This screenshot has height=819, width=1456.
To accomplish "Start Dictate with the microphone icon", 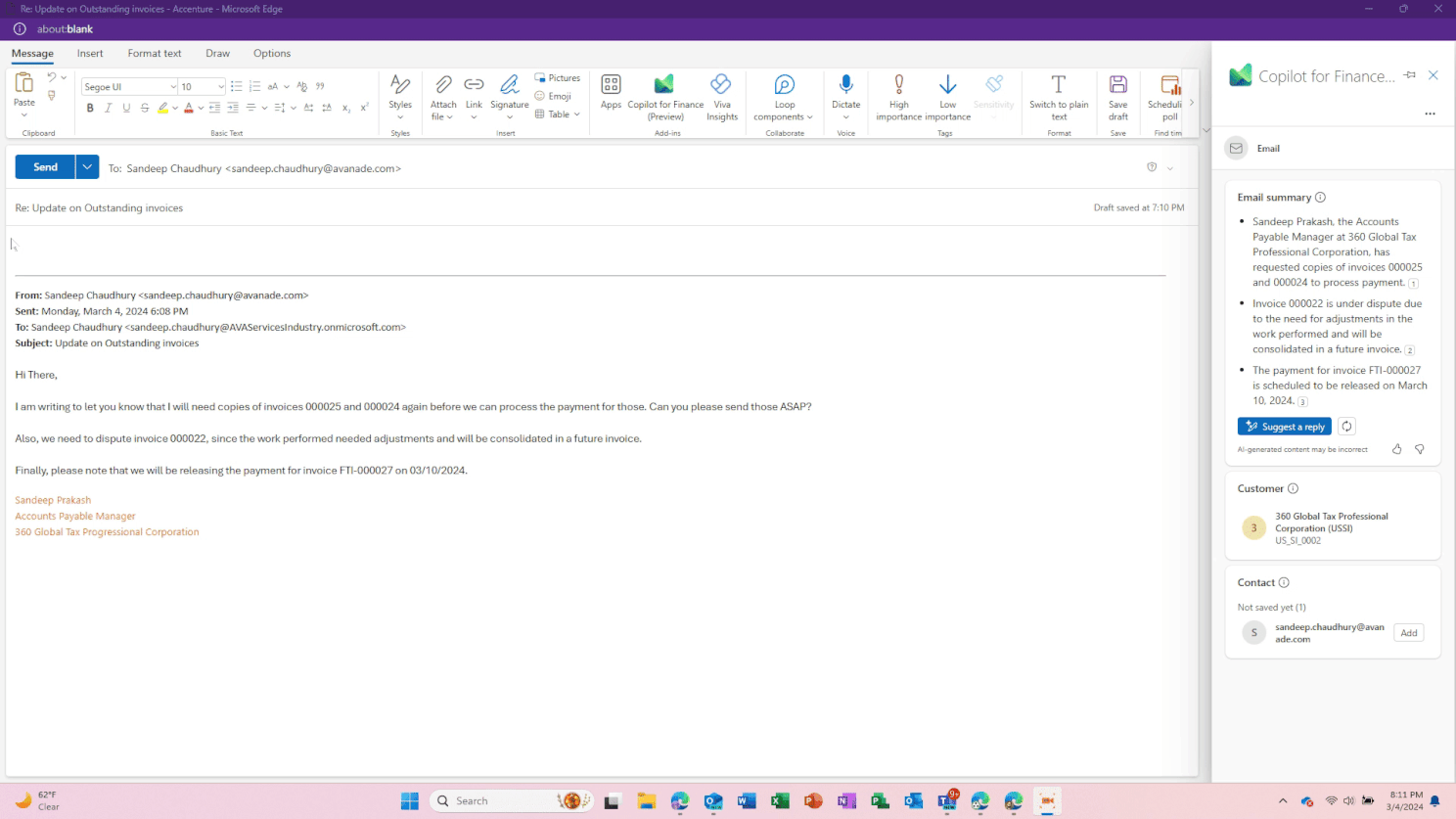I will (x=845, y=94).
